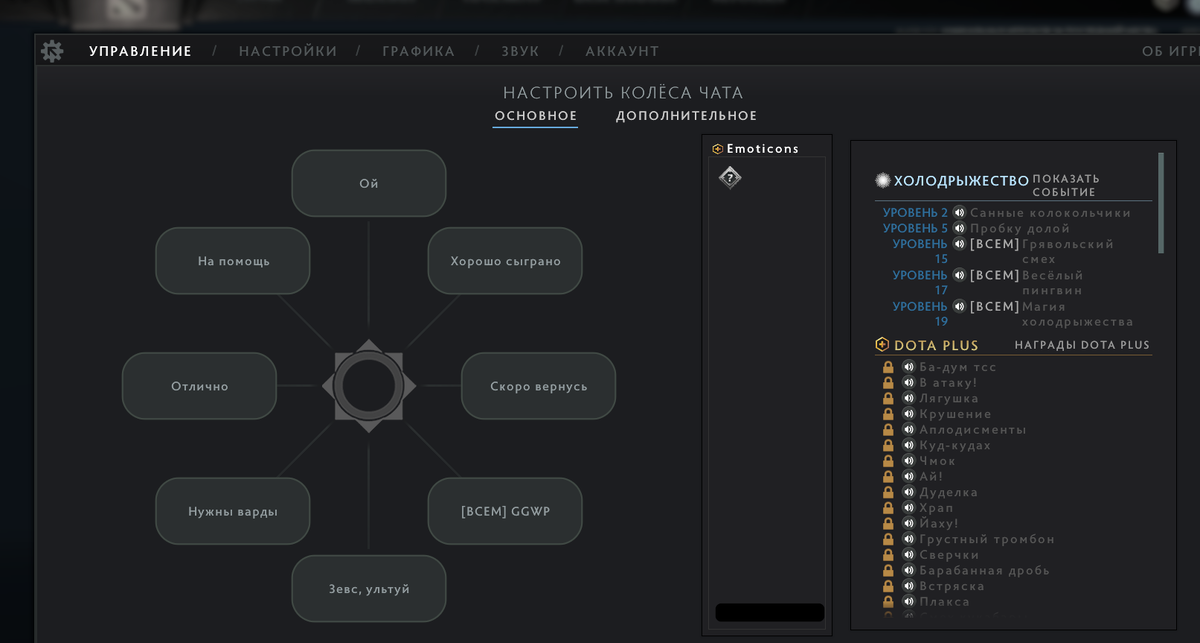Click the ХОЛОДРЫЖЕСТВО section heading

(961, 180)
